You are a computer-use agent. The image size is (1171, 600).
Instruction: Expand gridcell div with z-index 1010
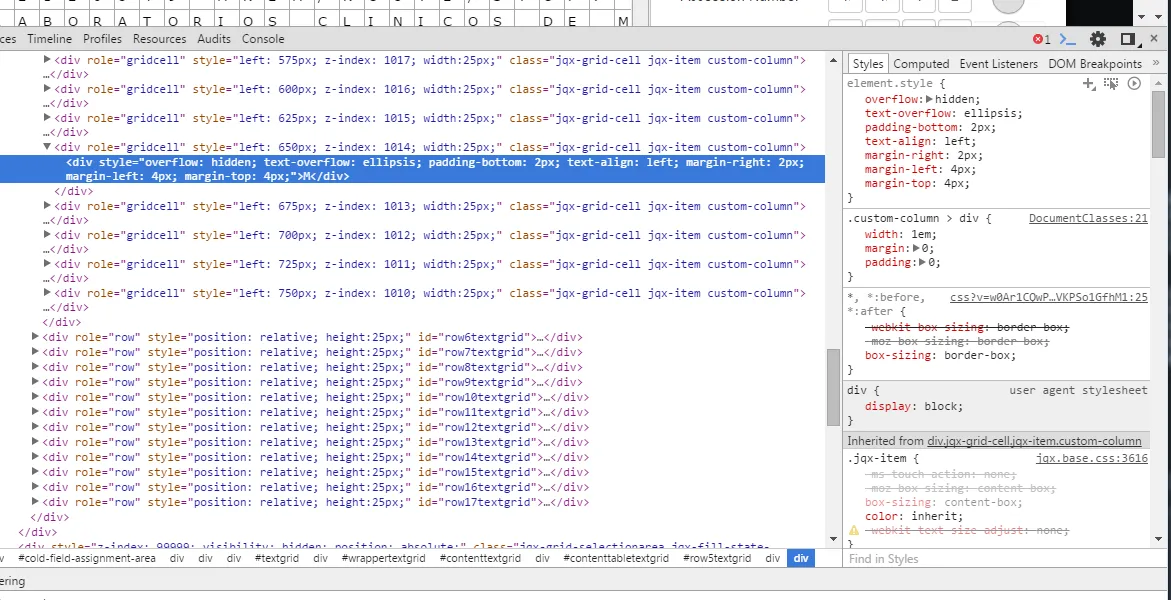(47, 293)
